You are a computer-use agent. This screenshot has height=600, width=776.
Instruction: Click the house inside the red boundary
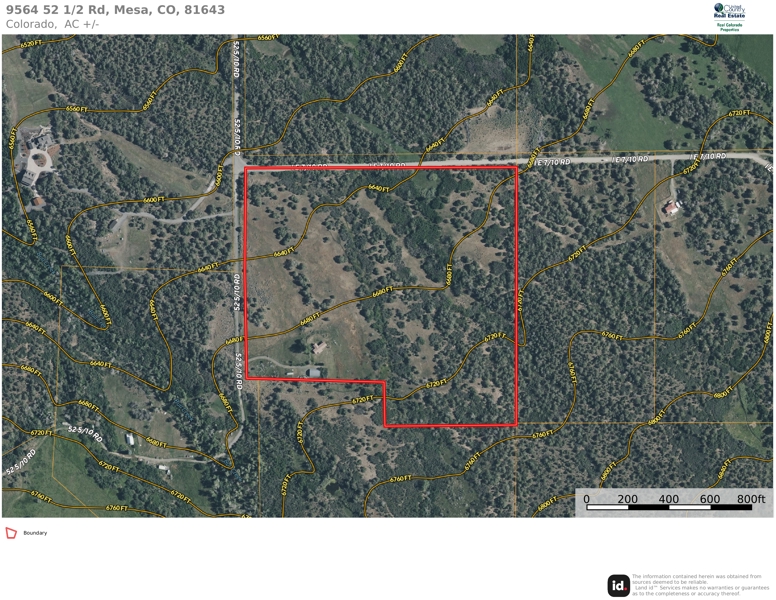coord(319,347)
